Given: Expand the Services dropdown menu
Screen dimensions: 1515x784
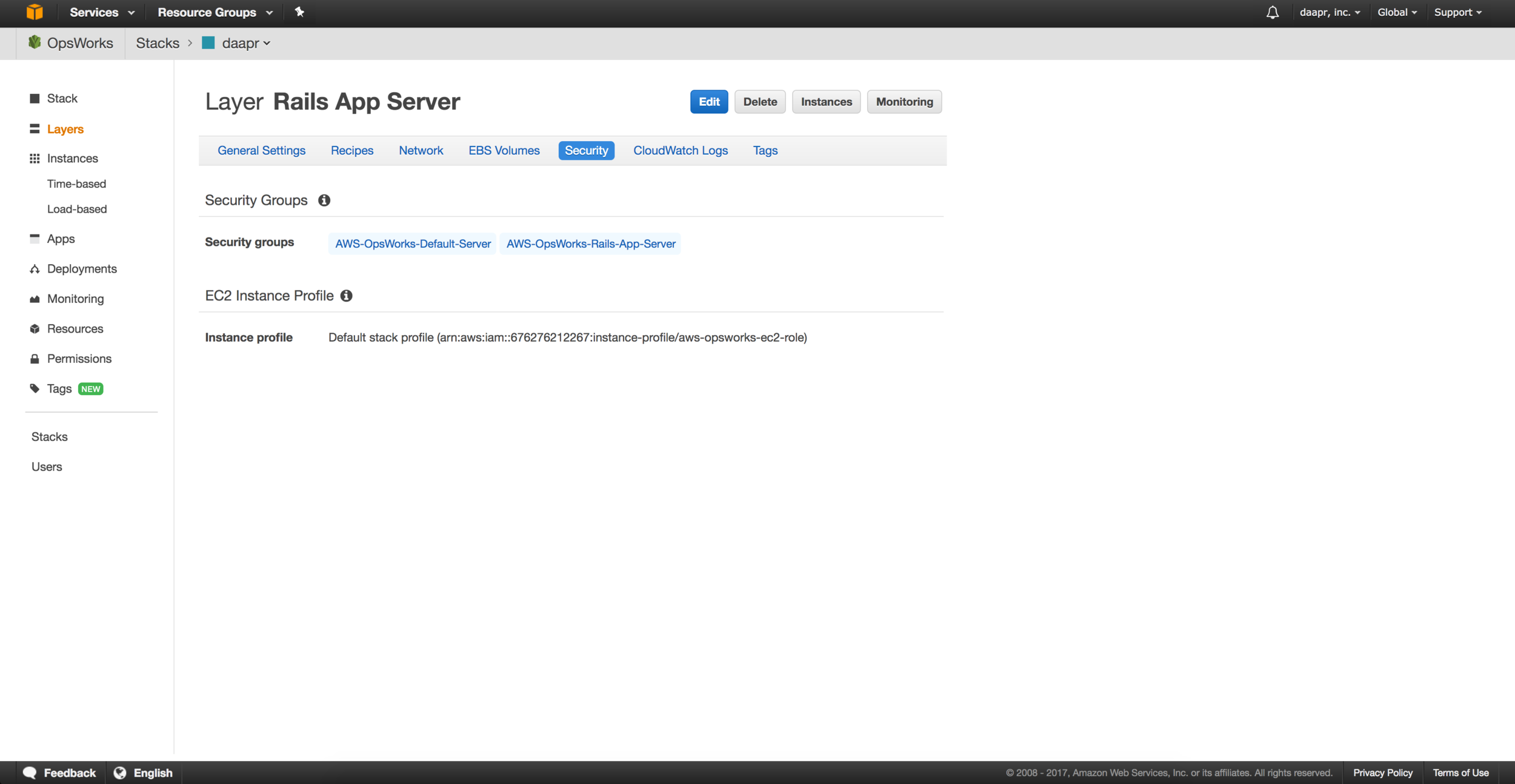Looking at the screenshot, I should [x=102, y=12].
